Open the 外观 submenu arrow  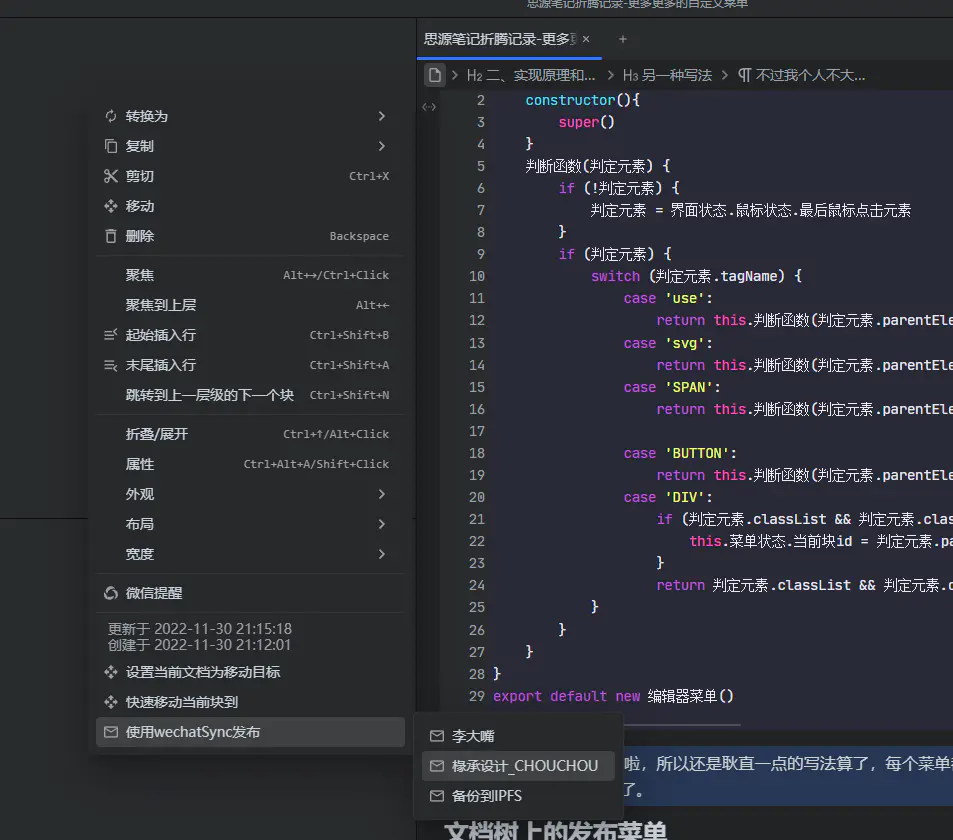coord(382,494)
